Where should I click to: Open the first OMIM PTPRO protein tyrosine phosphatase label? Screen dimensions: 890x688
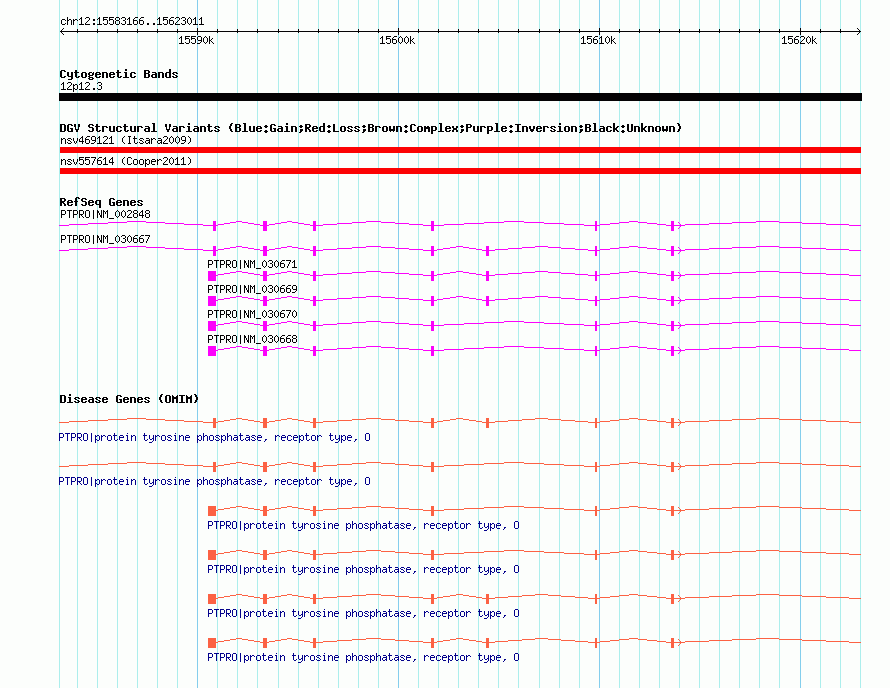pos(215,438)
